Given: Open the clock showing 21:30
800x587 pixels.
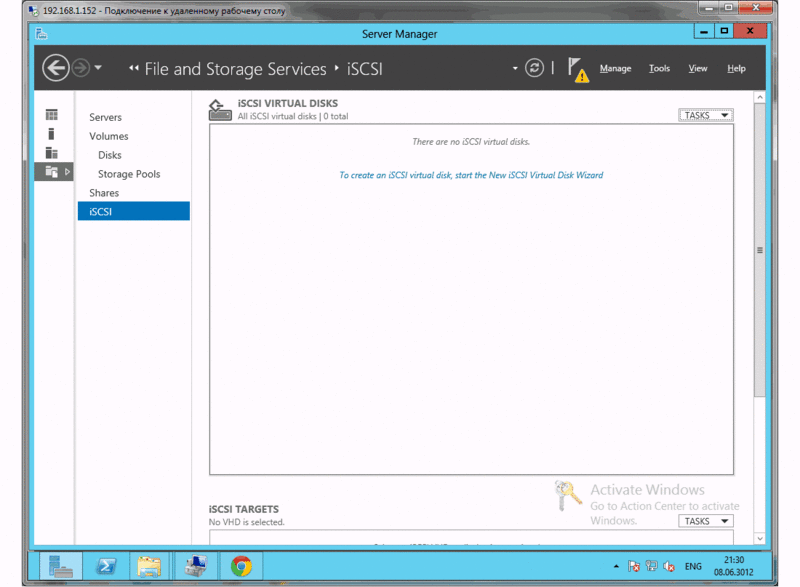Looking at the screenshot, I should [734, 566].
